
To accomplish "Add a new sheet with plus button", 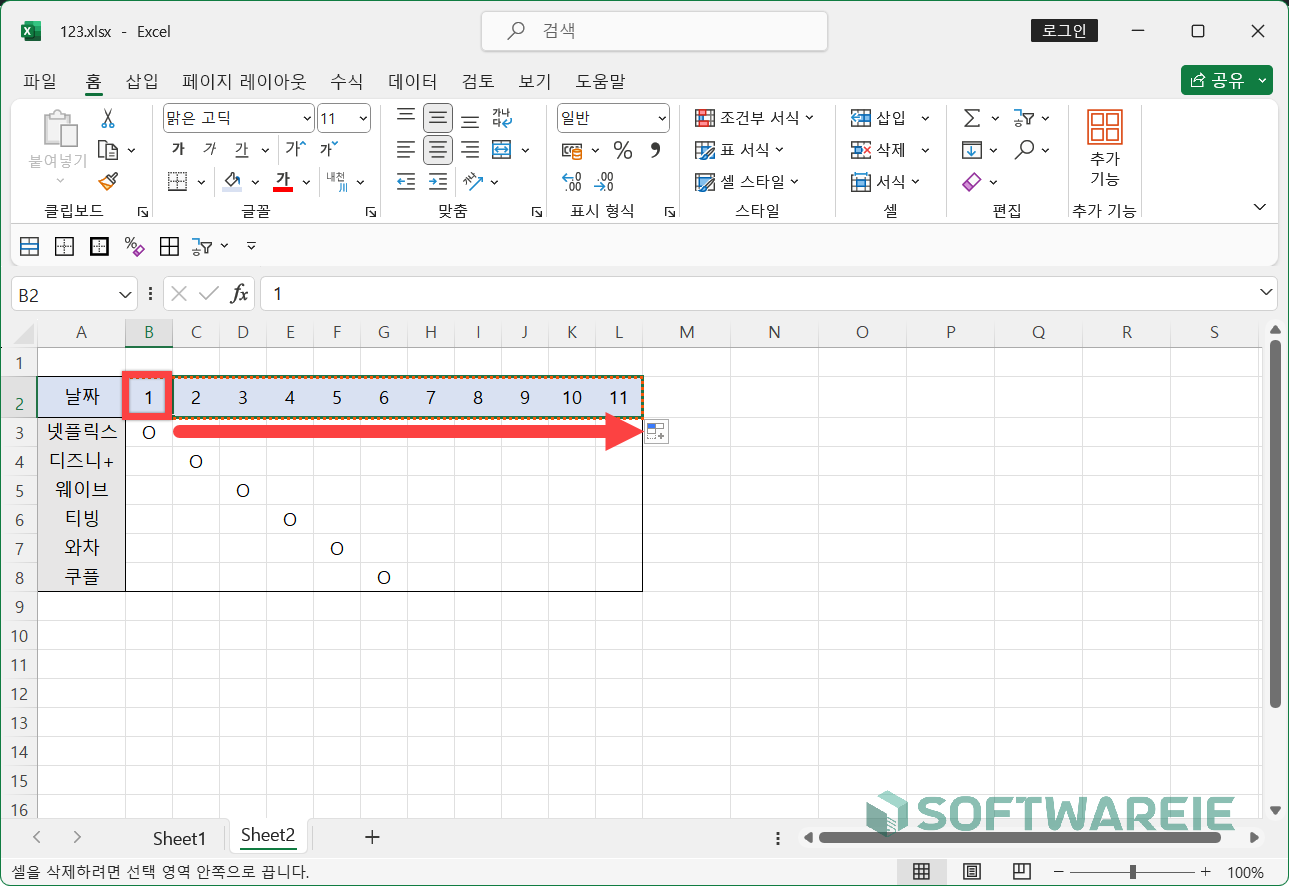I will click(372, 837).
